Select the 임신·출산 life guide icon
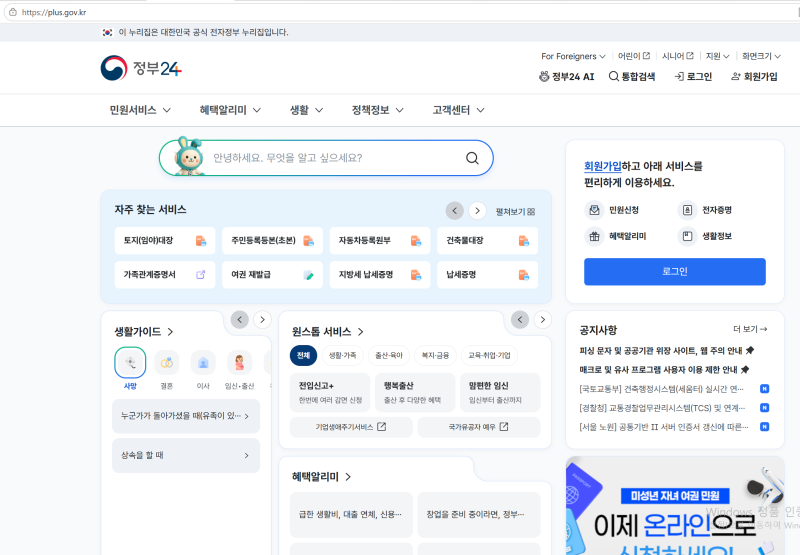 tap(239, 363)
